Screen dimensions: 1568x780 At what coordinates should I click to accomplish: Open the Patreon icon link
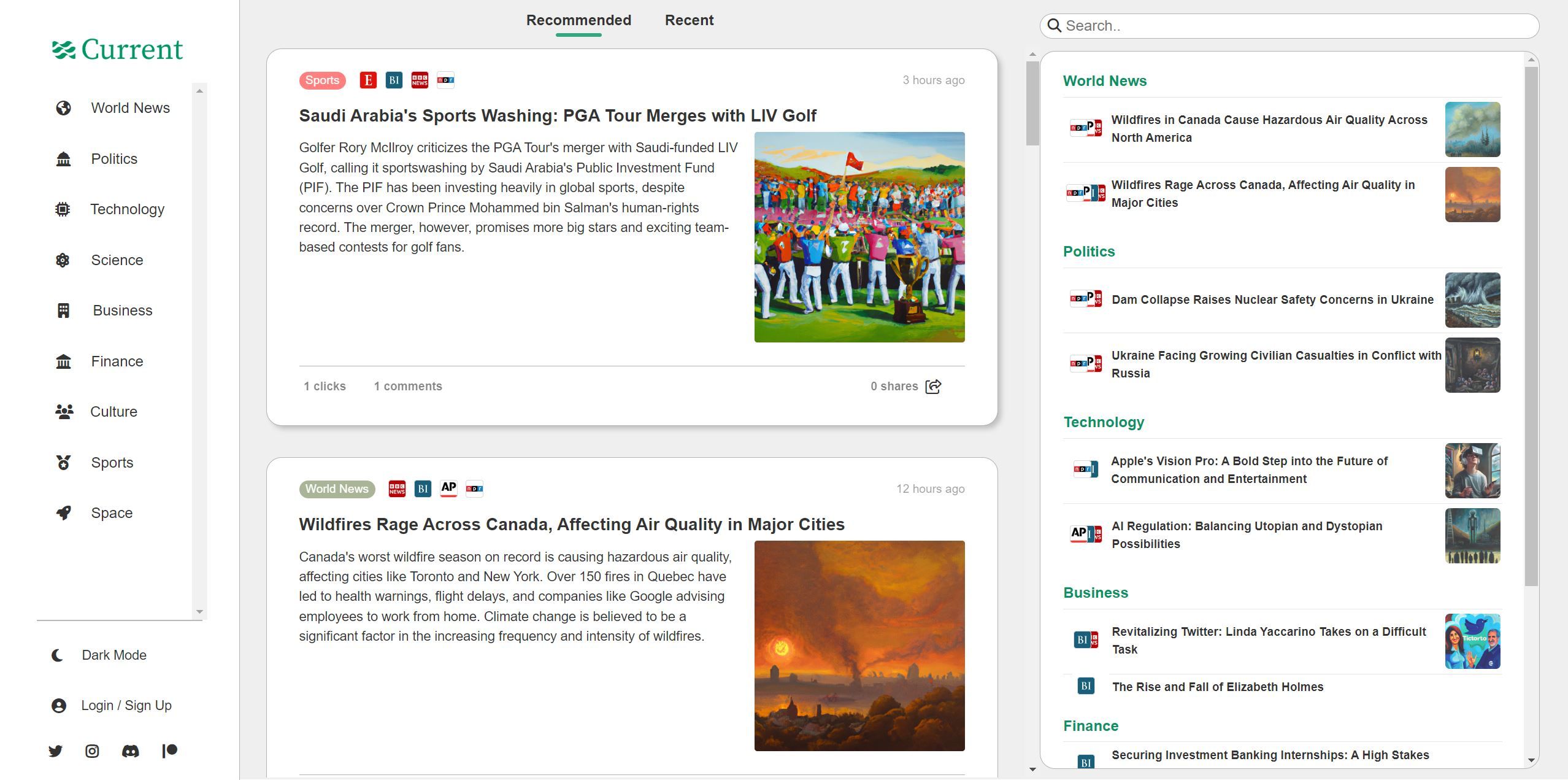(x=170, y=751)
